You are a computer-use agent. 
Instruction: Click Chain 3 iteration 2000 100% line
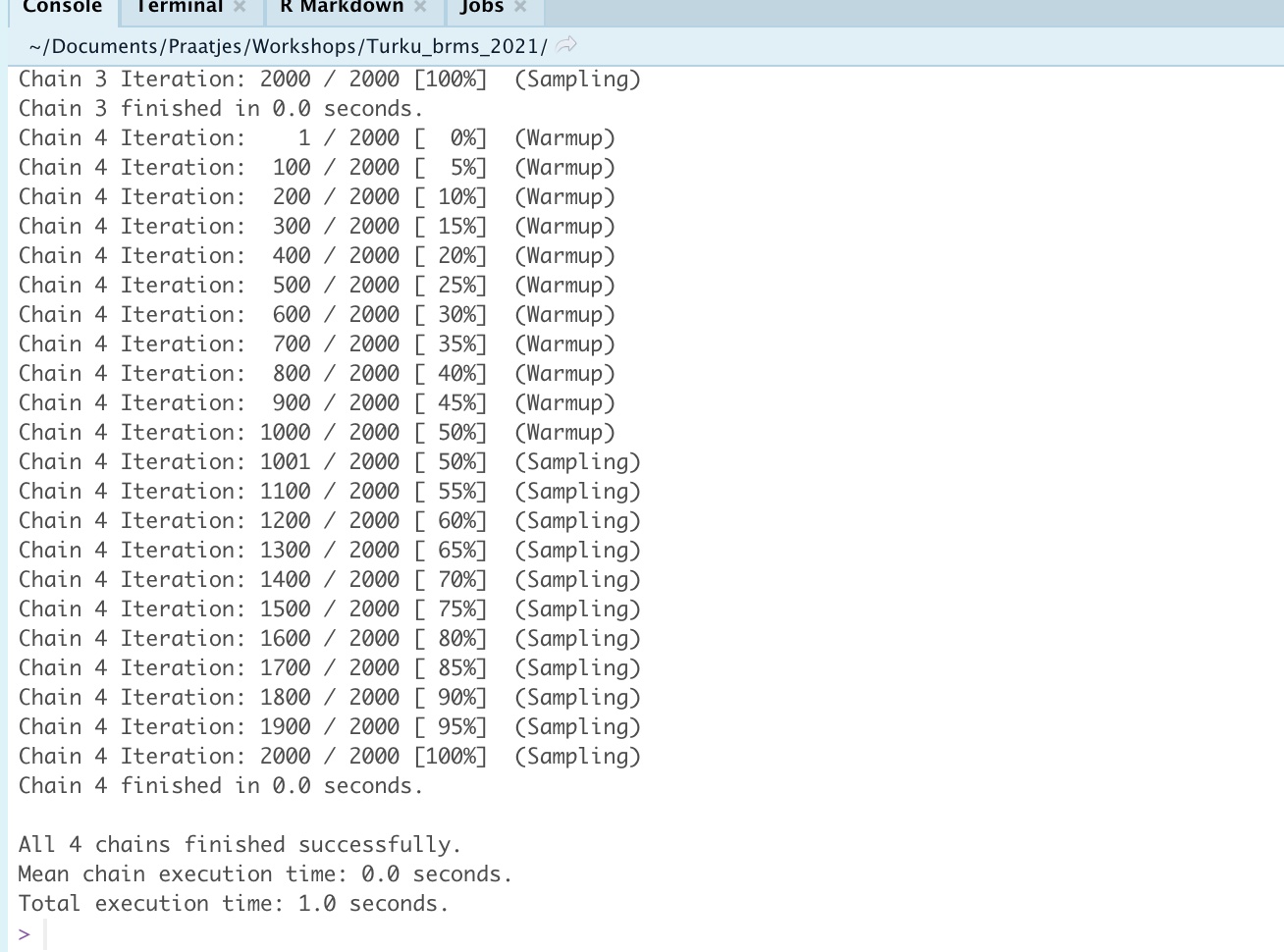point(329,79)
